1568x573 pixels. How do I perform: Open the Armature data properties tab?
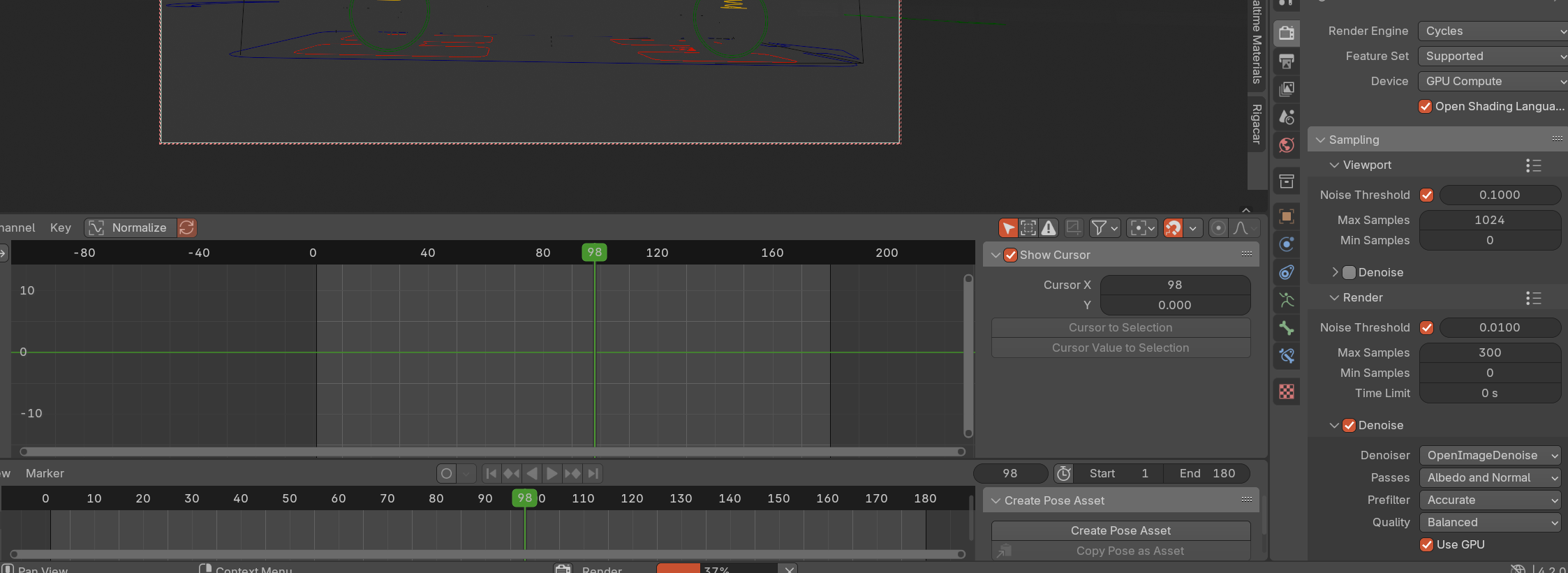pos(1287,300)
